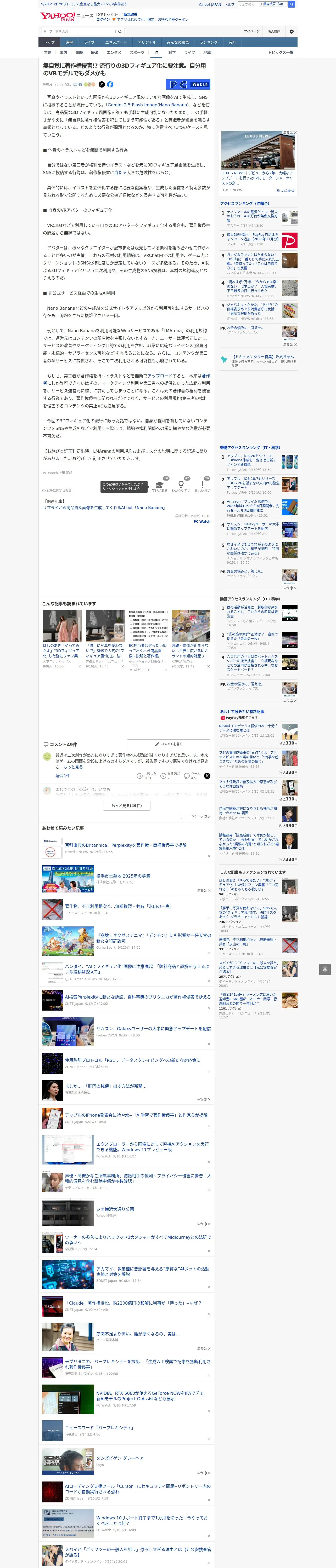Click the 記事に関する報告 report icon link

[57, 490]
